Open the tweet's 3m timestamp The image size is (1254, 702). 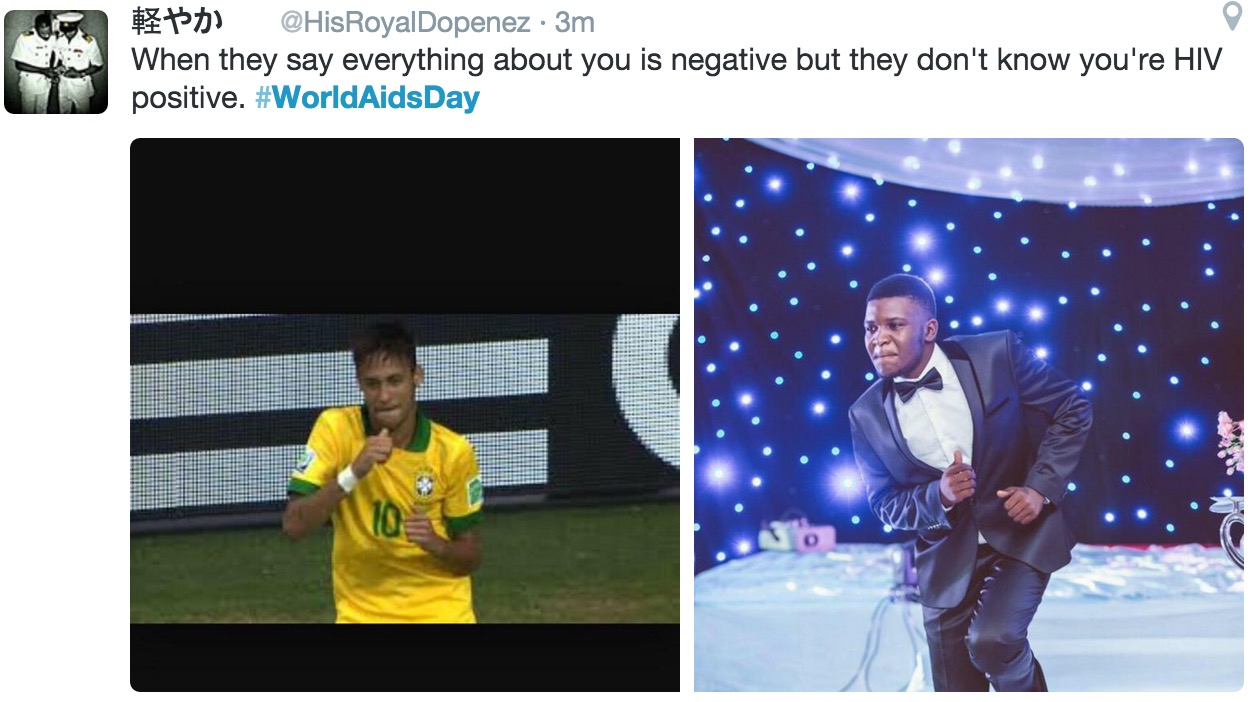click(575, 22)
